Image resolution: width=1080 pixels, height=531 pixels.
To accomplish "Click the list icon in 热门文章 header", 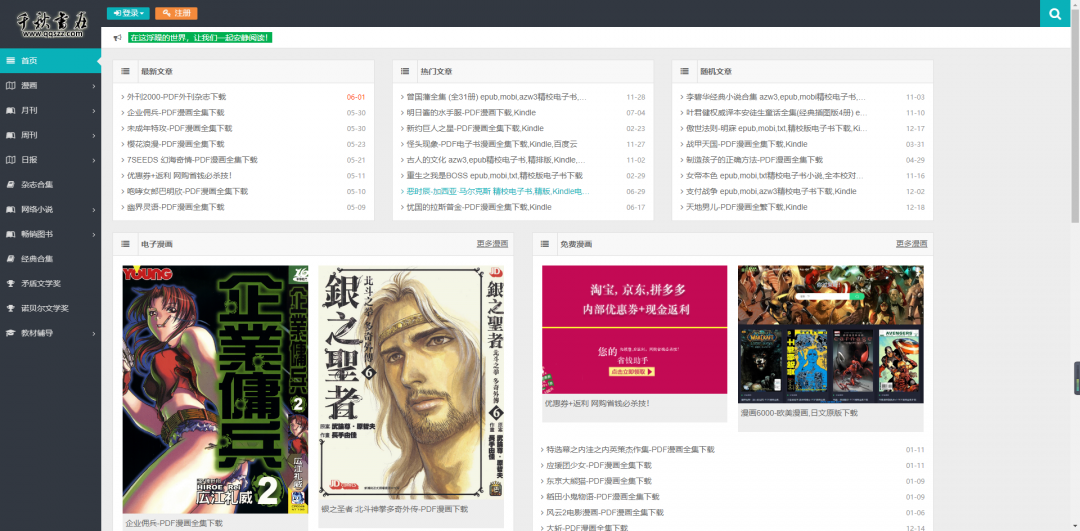I will click(x=405, y=71).
